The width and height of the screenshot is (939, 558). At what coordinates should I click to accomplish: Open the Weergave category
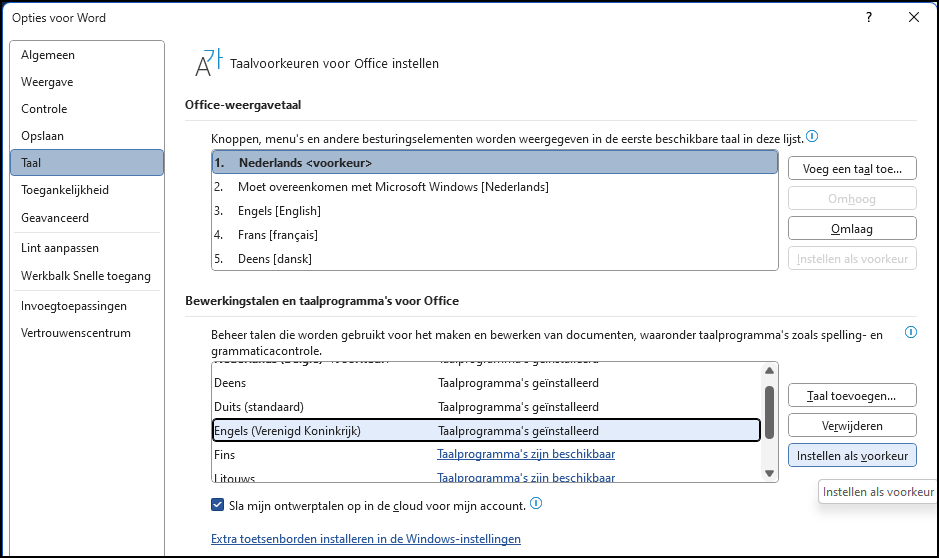coord(87,82)
